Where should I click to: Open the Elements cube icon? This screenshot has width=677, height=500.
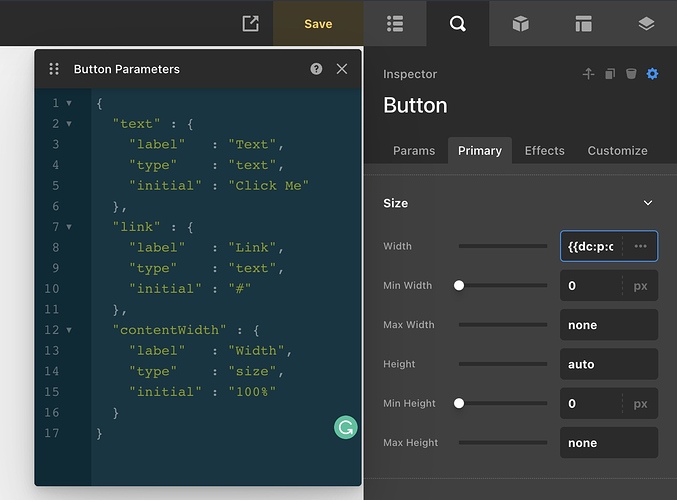pos(520,23)
